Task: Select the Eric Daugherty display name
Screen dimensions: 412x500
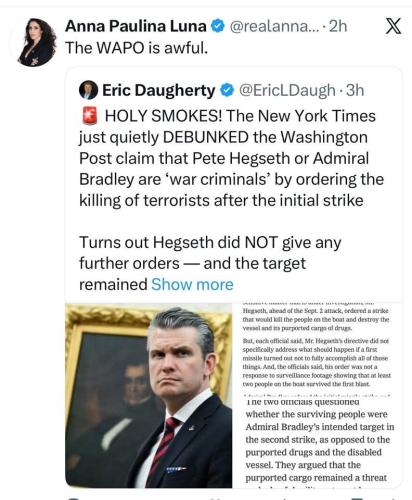Action: pyautogui.click(x=159, y=90)
